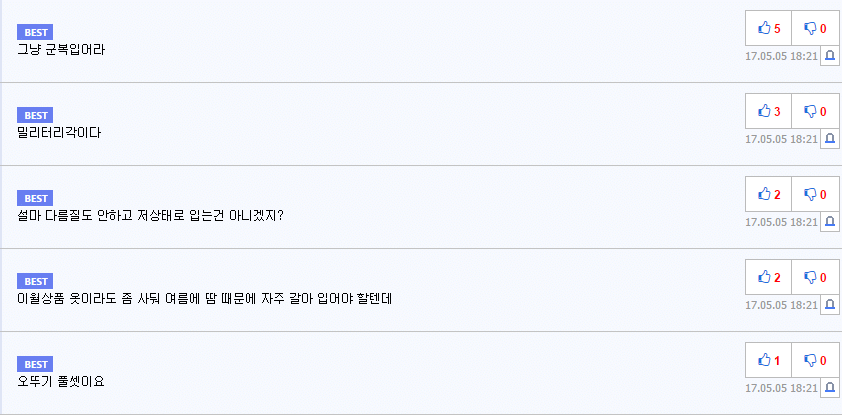This screenshot has height=415, width=842.
Task: Report the comment '그냥 군복입어라'
Action: click(829, 56)
